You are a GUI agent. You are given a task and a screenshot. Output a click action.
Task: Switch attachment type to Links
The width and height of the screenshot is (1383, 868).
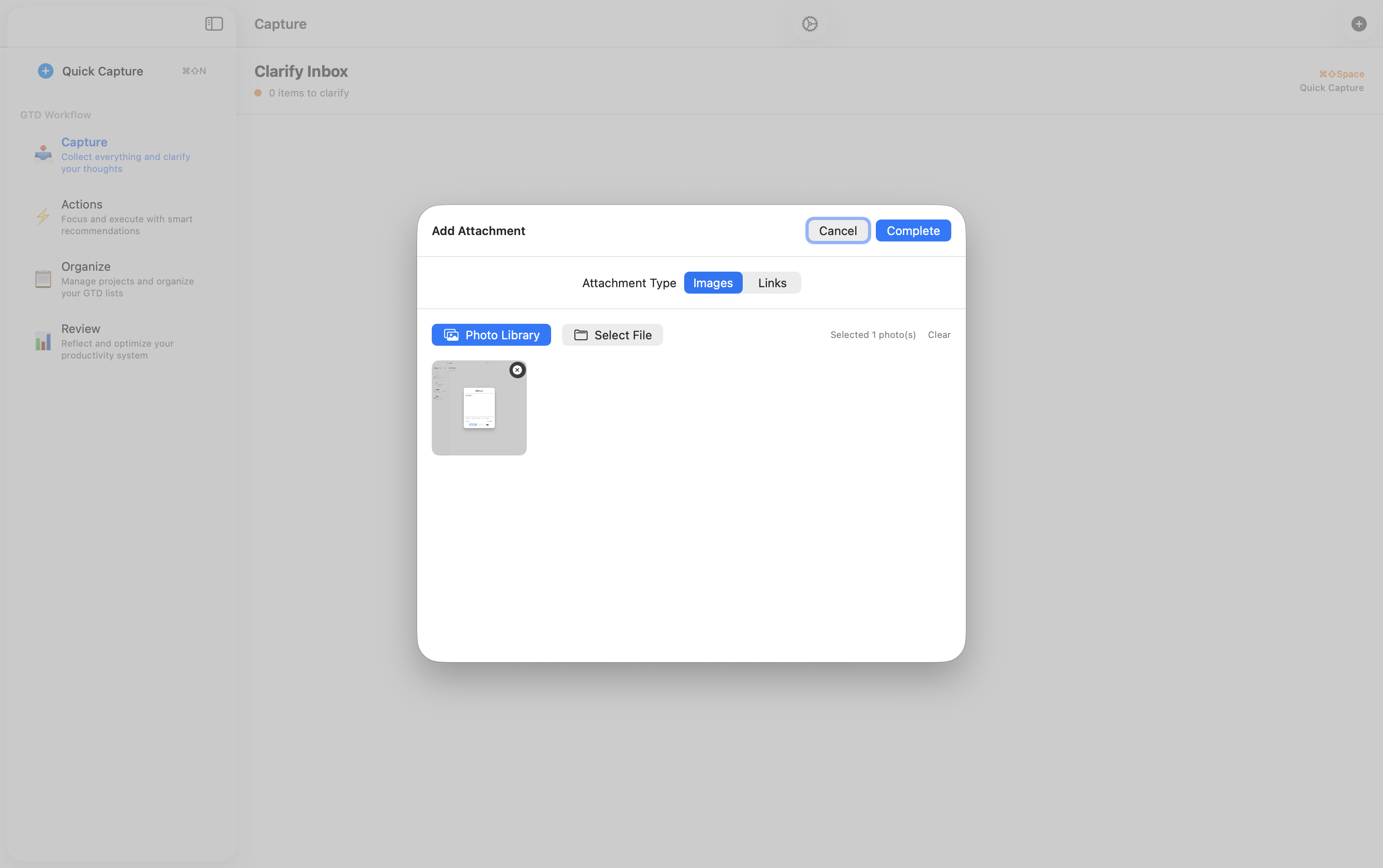[x=772, y=283]
